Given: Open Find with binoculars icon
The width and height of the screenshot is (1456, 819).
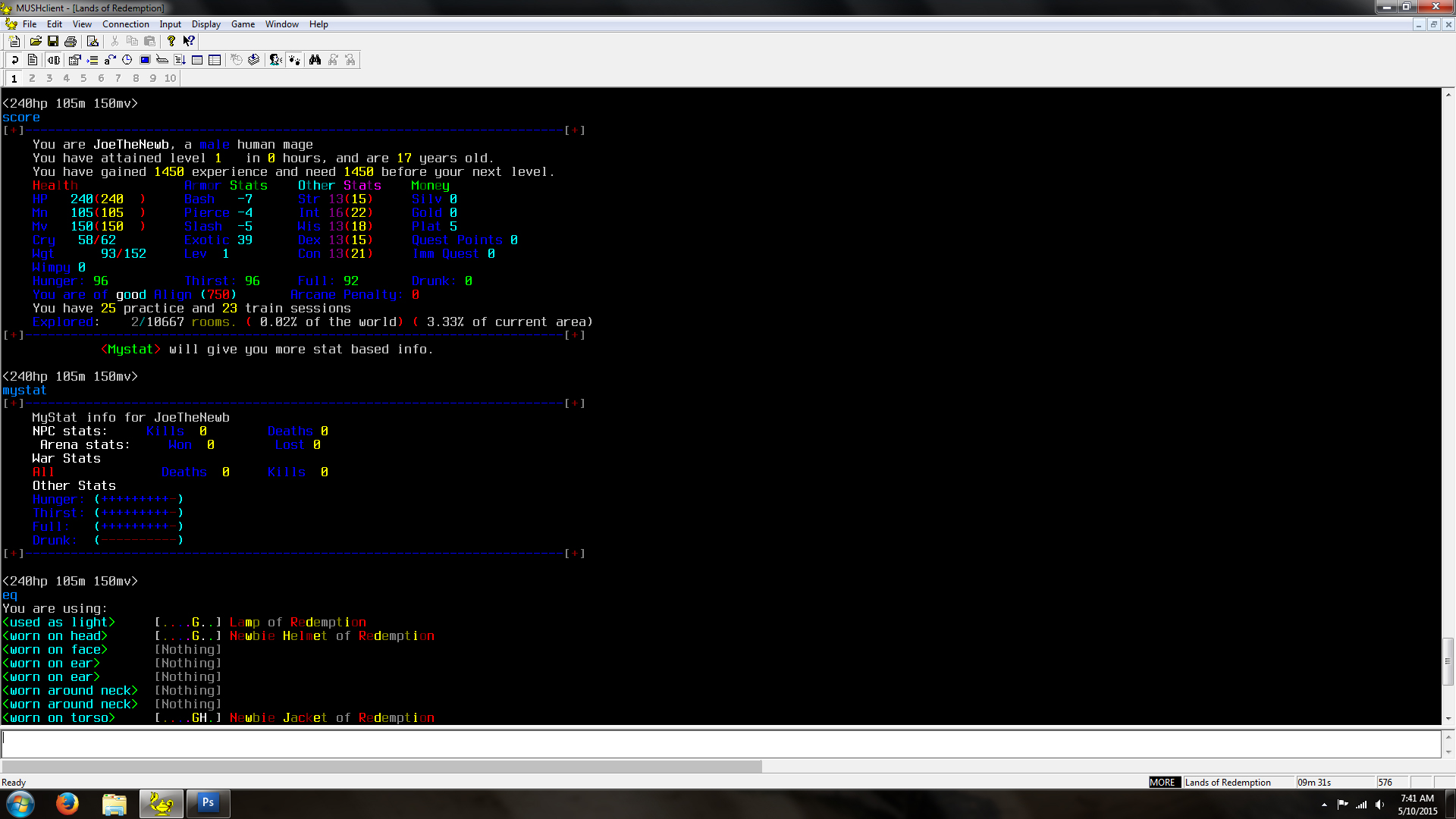Looking at the screenshot, I should pos(315,60).
